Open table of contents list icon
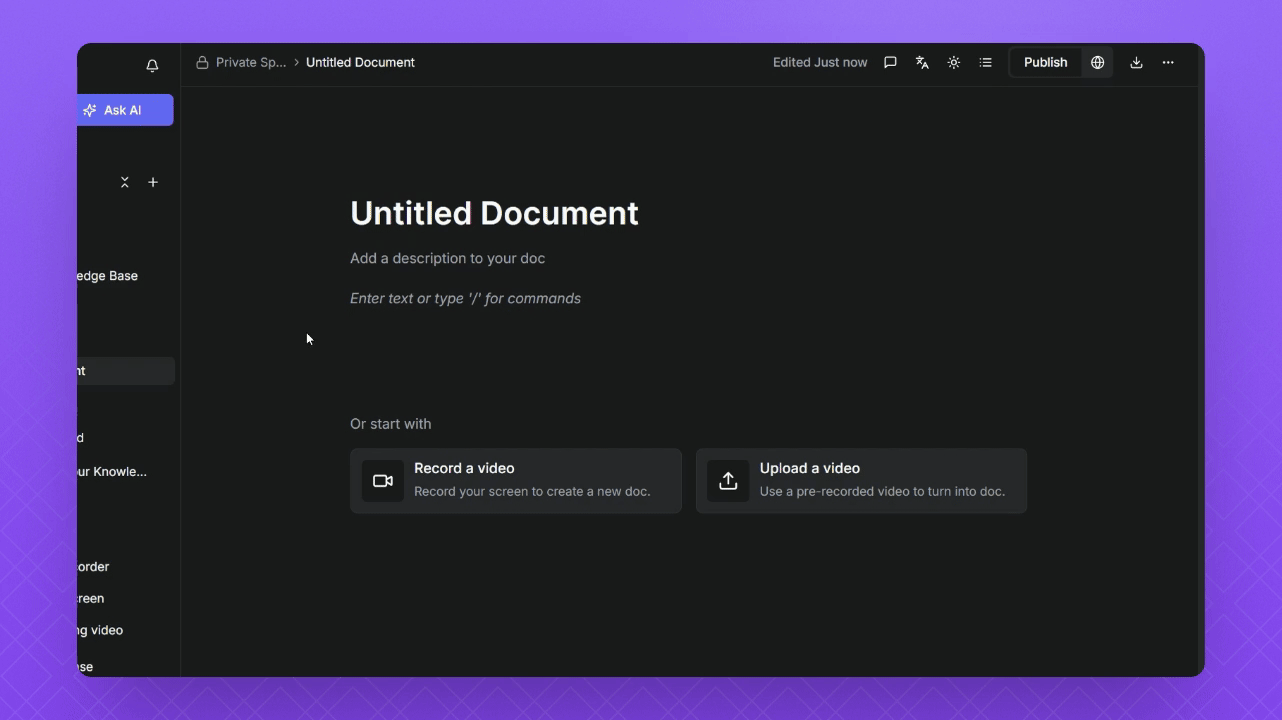This screenshot has width=1282, height=720. click(x=985, y=62)
